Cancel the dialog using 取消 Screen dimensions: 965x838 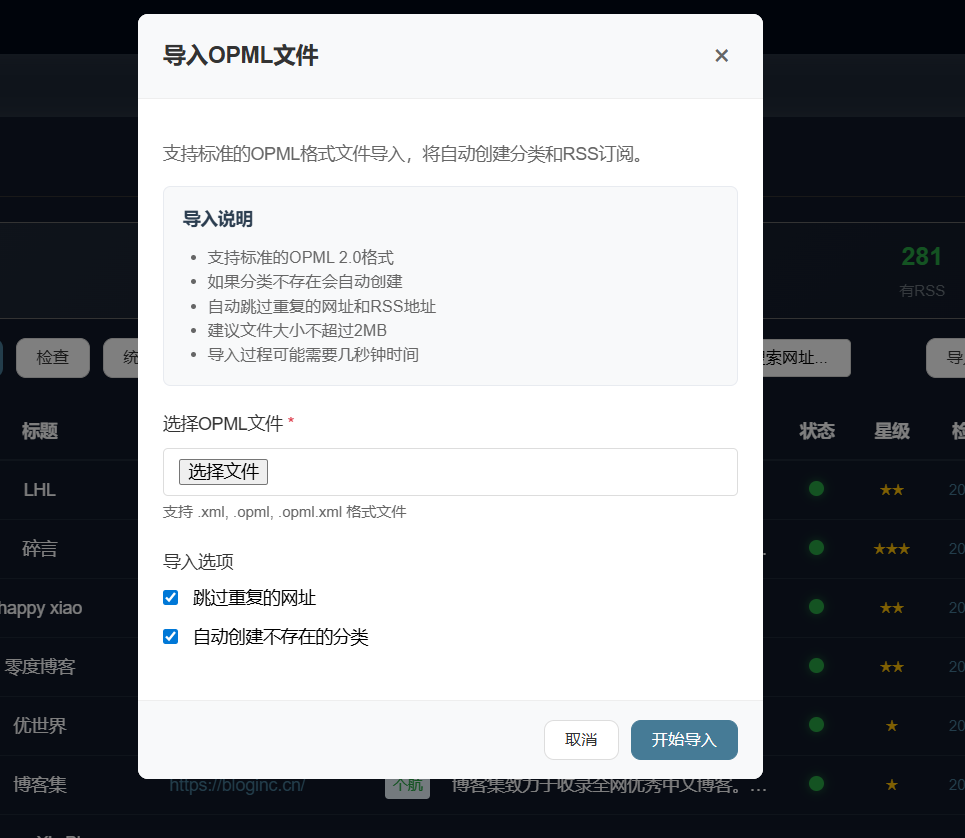[x=581, y=740]
